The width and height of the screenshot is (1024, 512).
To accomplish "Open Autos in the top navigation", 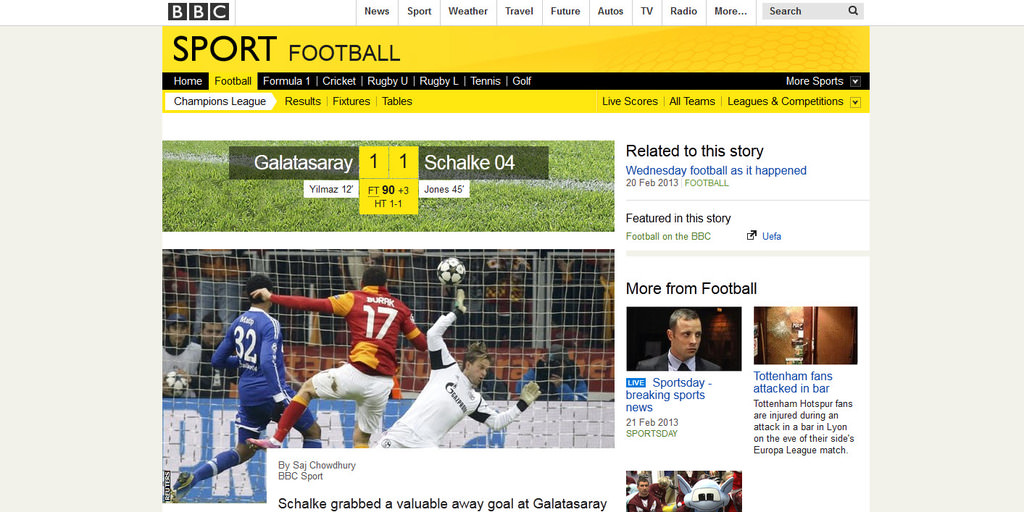I will tap(611, 11).
